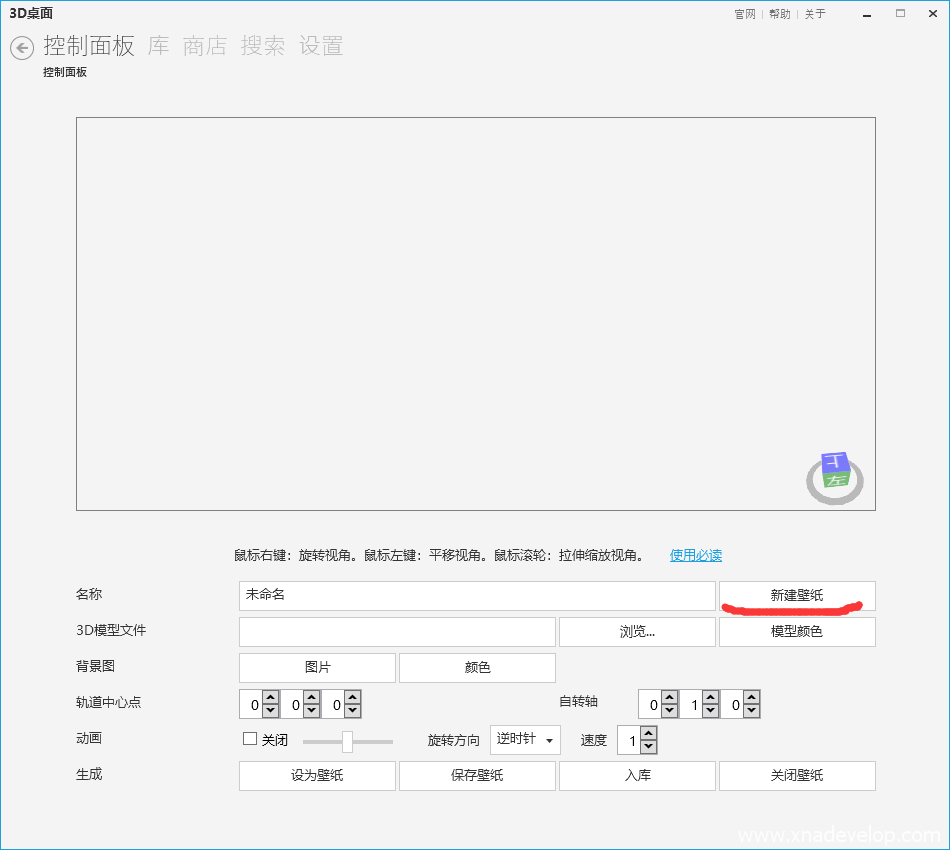Image resolution: width=950 pixels, height=850 pixels.
Task: Click the animation speed slider handle
Action: pos(347,741)
